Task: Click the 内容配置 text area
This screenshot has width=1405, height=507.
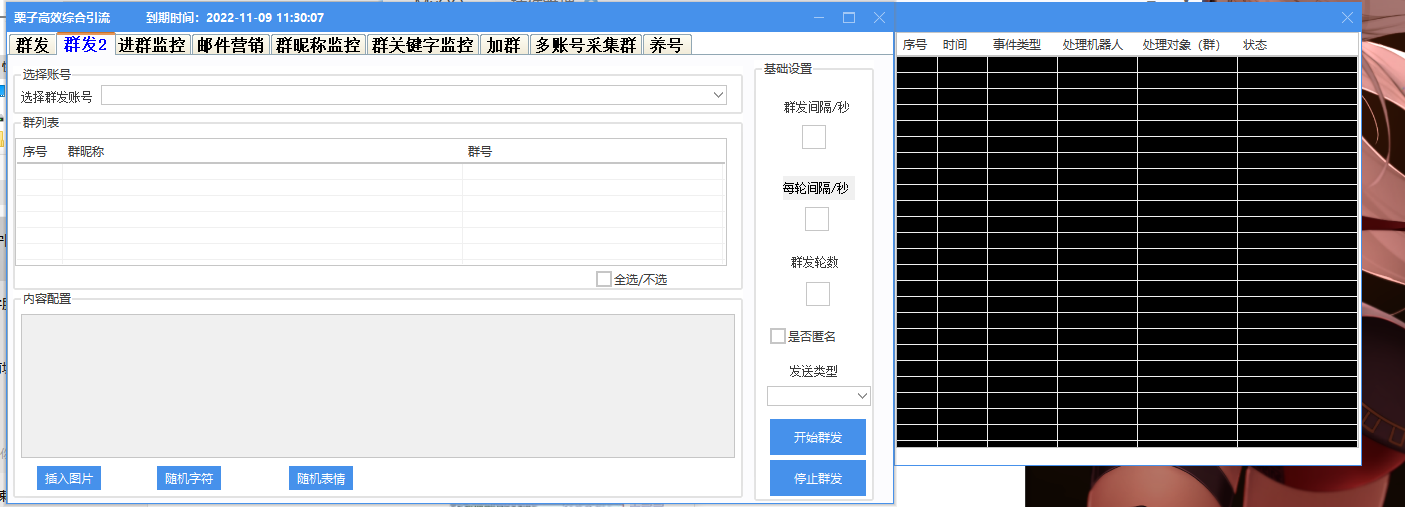Action: (x=378, y=386)
